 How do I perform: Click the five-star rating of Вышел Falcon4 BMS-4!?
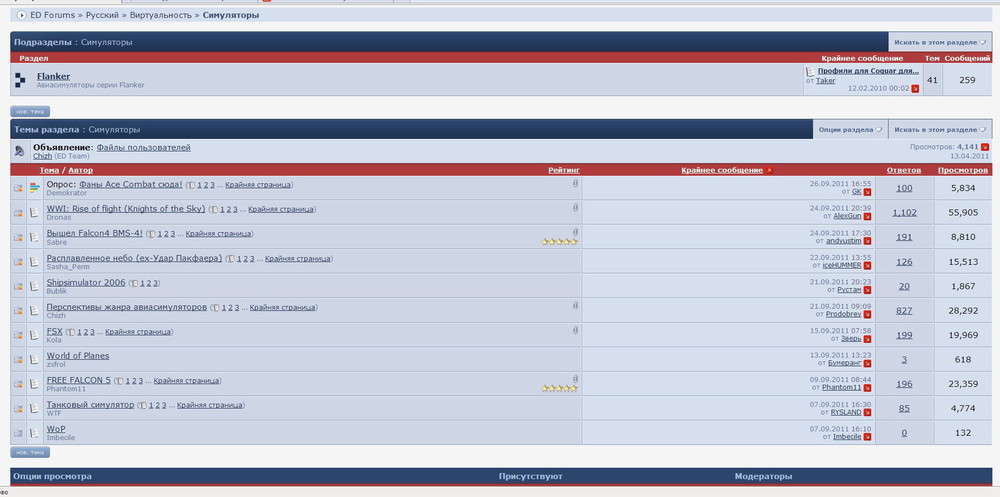(x=559, y=242)
